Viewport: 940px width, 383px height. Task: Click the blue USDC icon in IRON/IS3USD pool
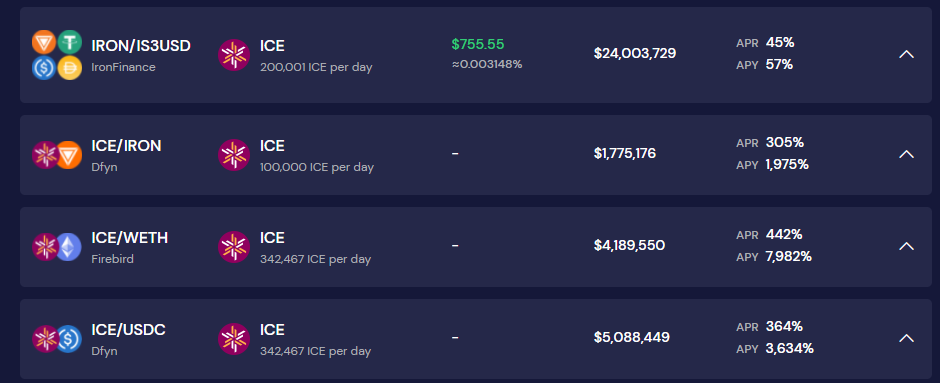(x=44, y=68)
